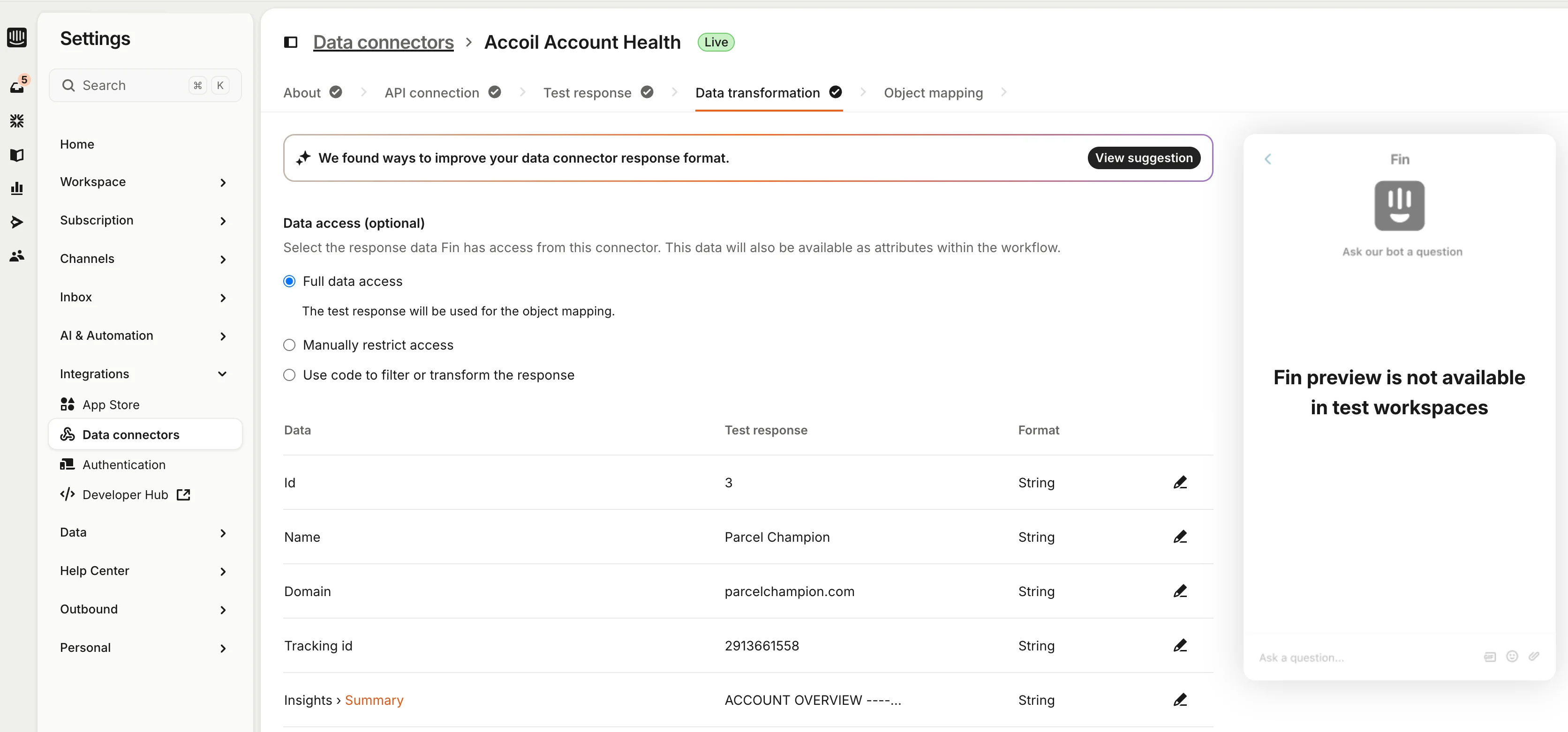Image resolution: width=1568 pixels, height=732 pixels.
Task: Open the GIF picker in Fin preview composer
Action: (1490, 657)
